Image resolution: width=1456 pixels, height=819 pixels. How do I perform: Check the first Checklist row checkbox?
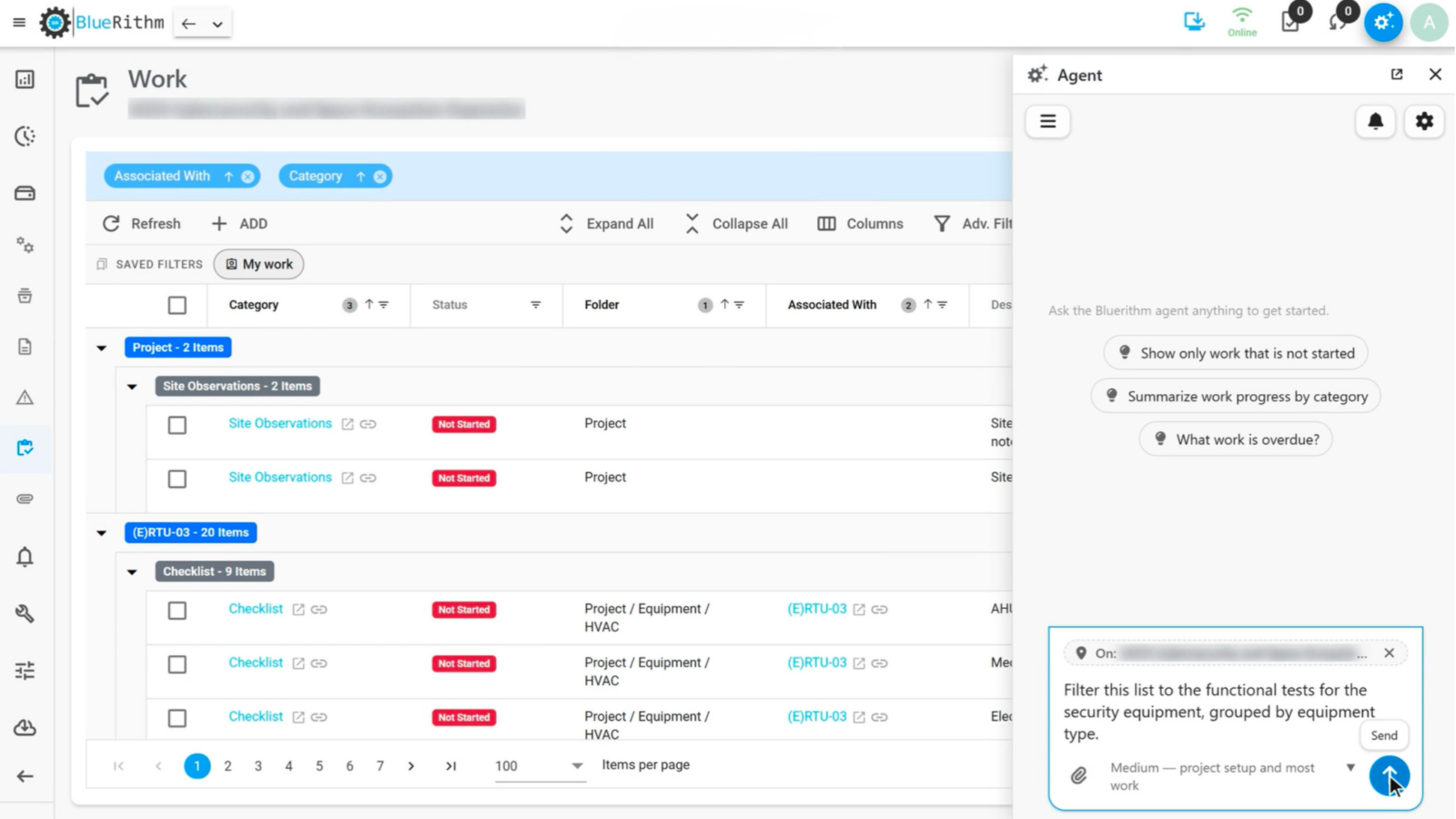pos(177,611)
